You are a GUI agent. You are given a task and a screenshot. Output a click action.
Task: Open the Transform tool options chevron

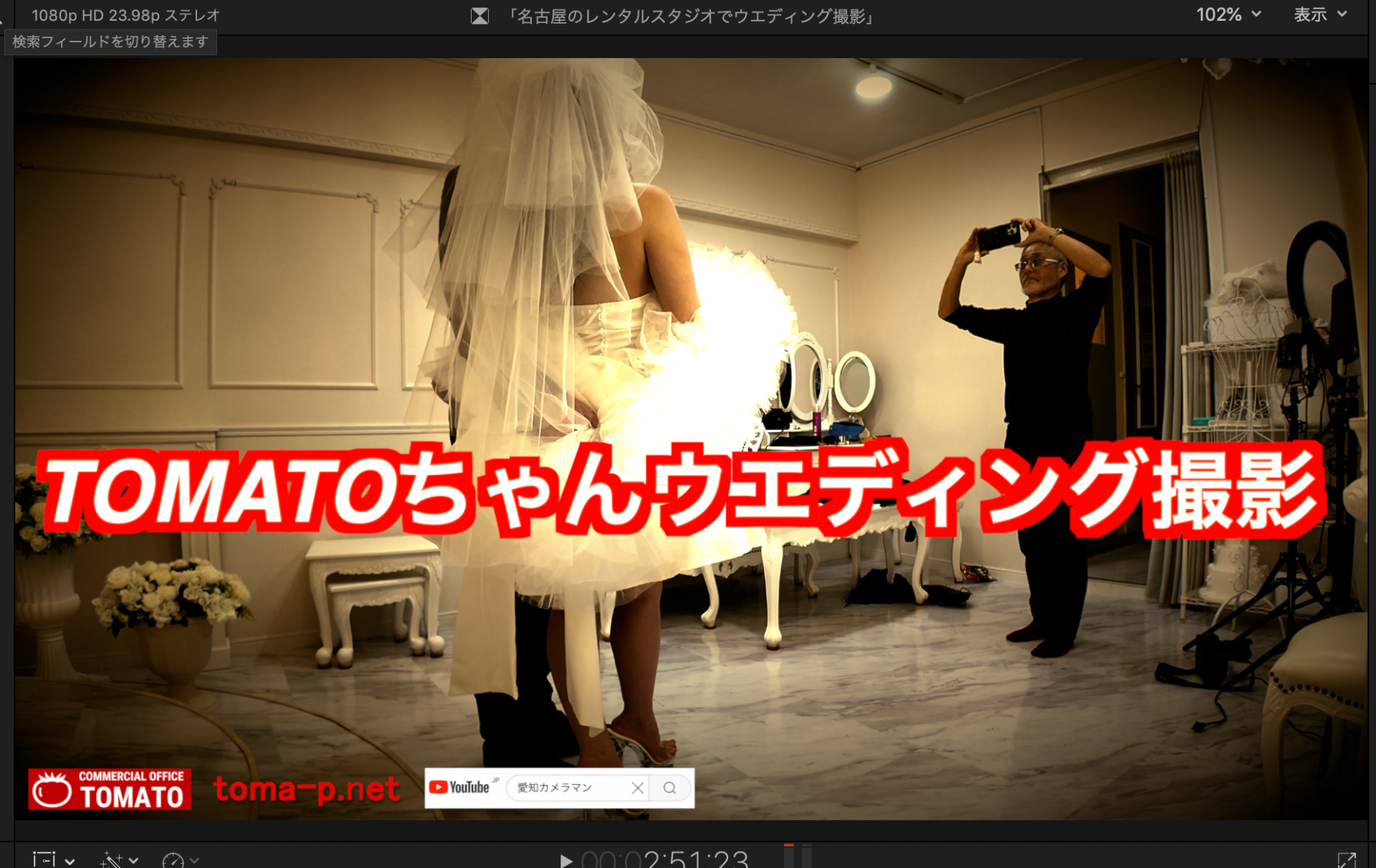pyautogui.click(x=70, y=860)
